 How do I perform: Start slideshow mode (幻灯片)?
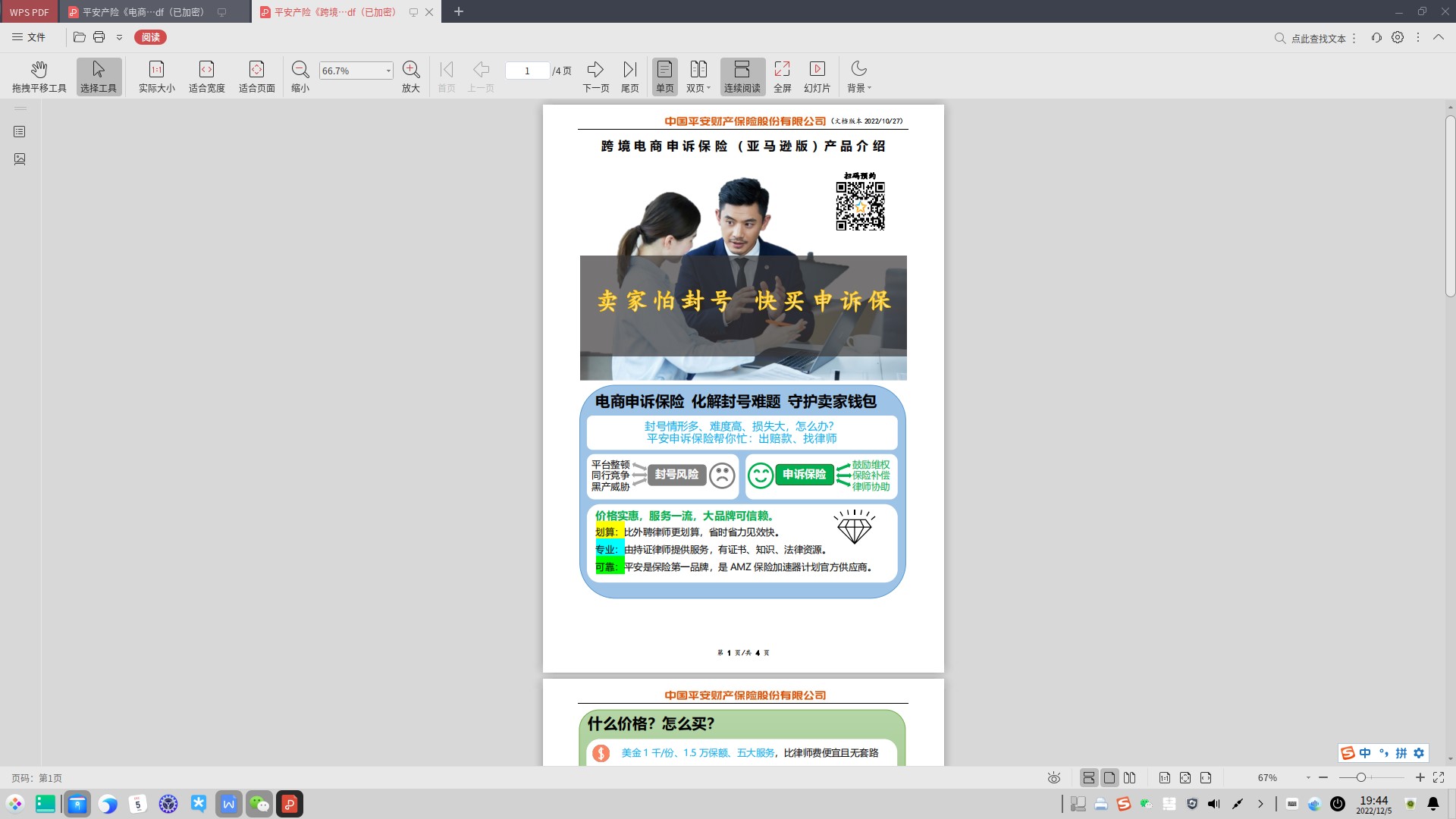[x=817, y=77]
